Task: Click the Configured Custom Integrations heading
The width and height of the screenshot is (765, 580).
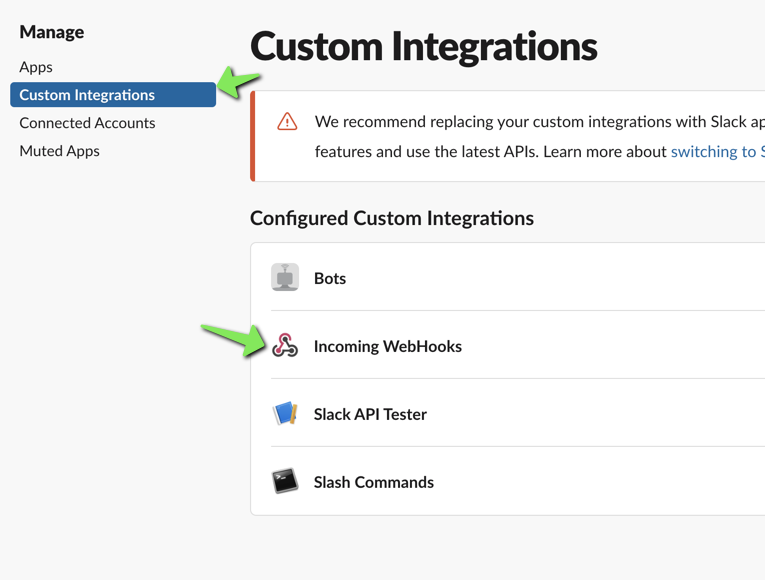Action: [392, 218]
